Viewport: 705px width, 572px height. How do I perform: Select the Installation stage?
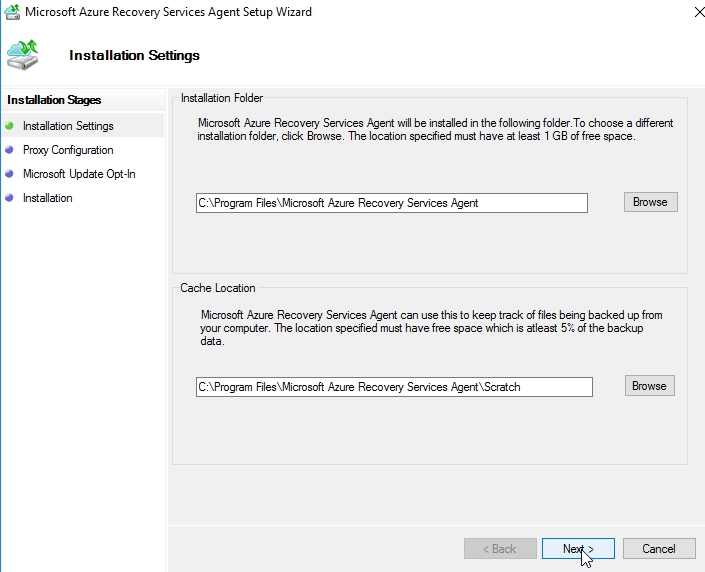coord(48,198)
